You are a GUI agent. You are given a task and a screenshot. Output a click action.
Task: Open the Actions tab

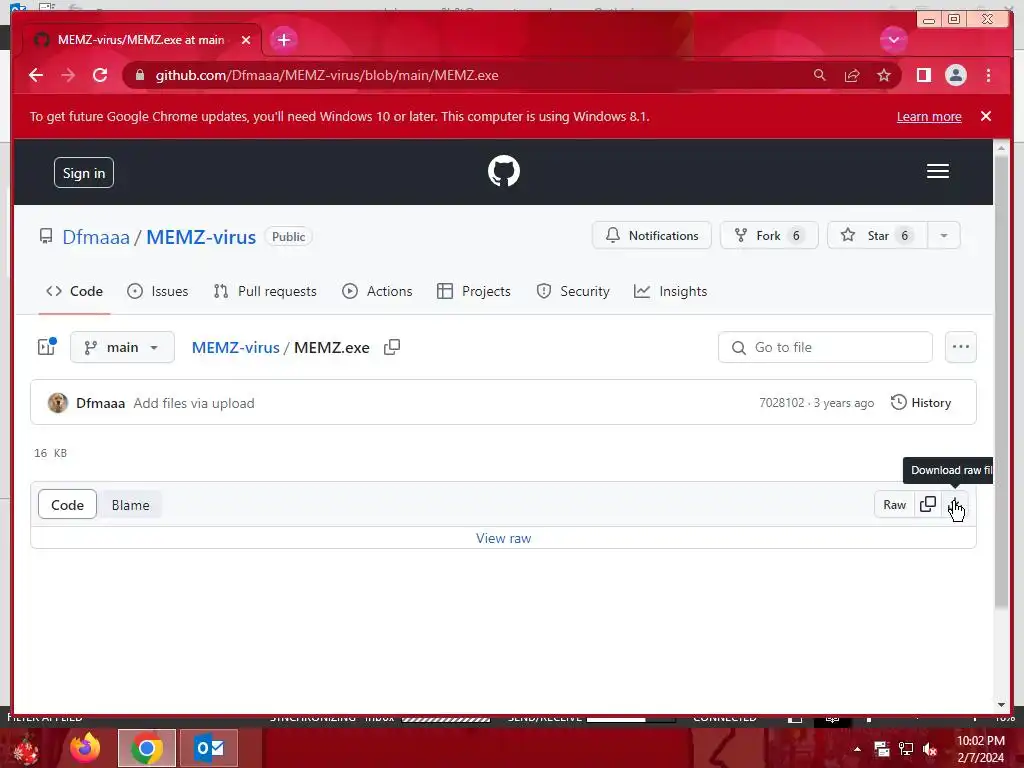pos(377,291)
